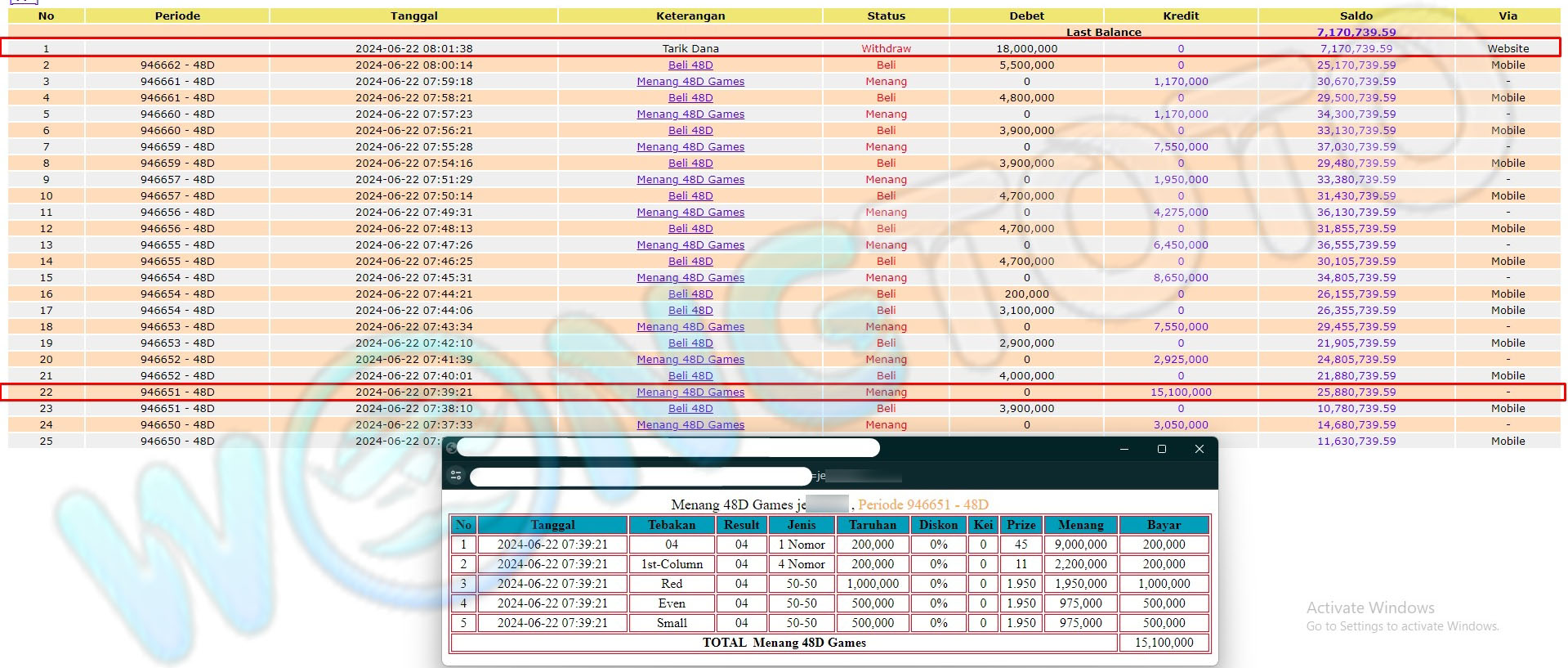Viewport: 1568px width, 668px height.
Task: Minimize the Menang 48D popup window
Action: coord(1124,449)
